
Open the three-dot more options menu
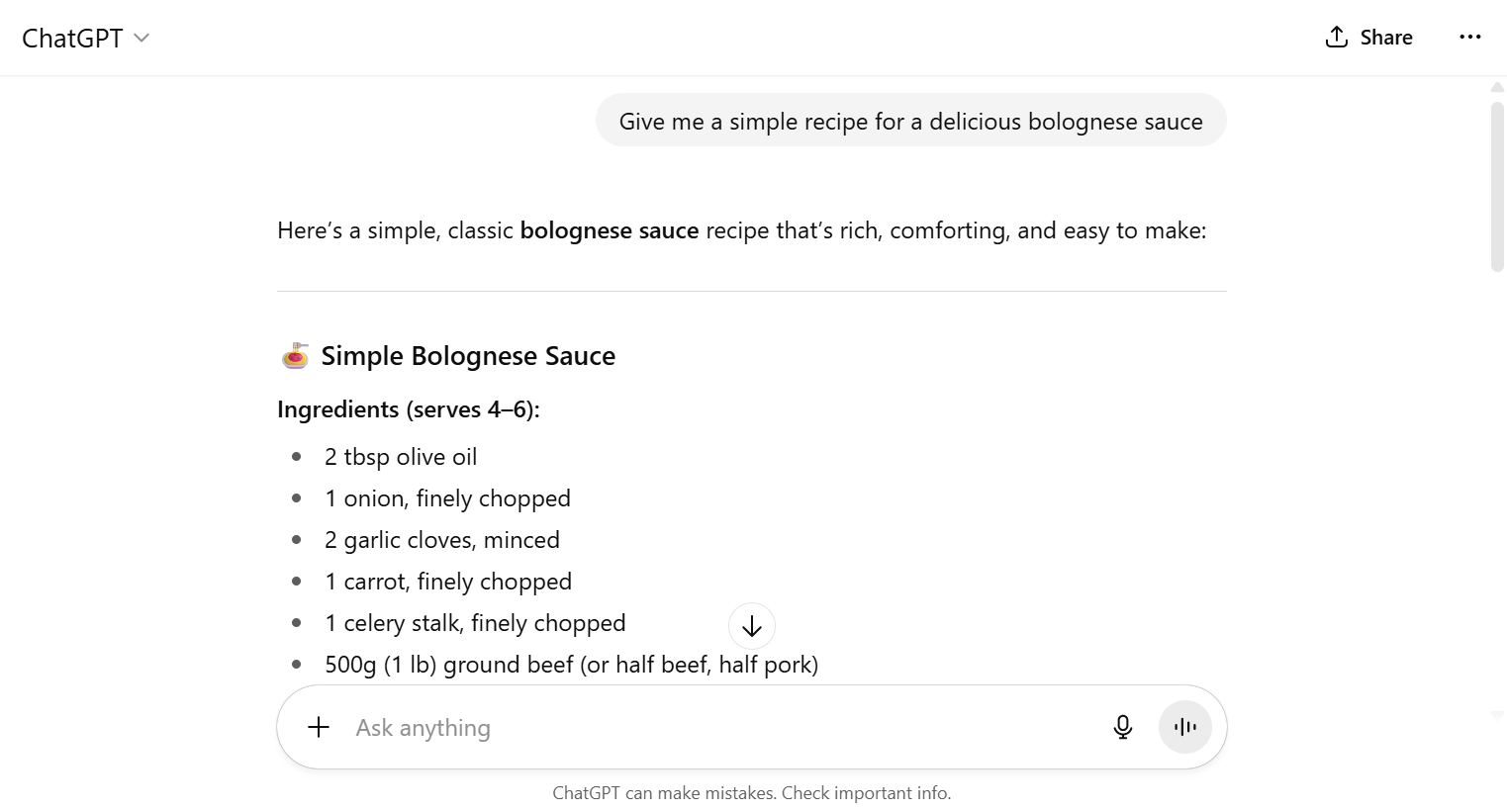coord(1470,38)
